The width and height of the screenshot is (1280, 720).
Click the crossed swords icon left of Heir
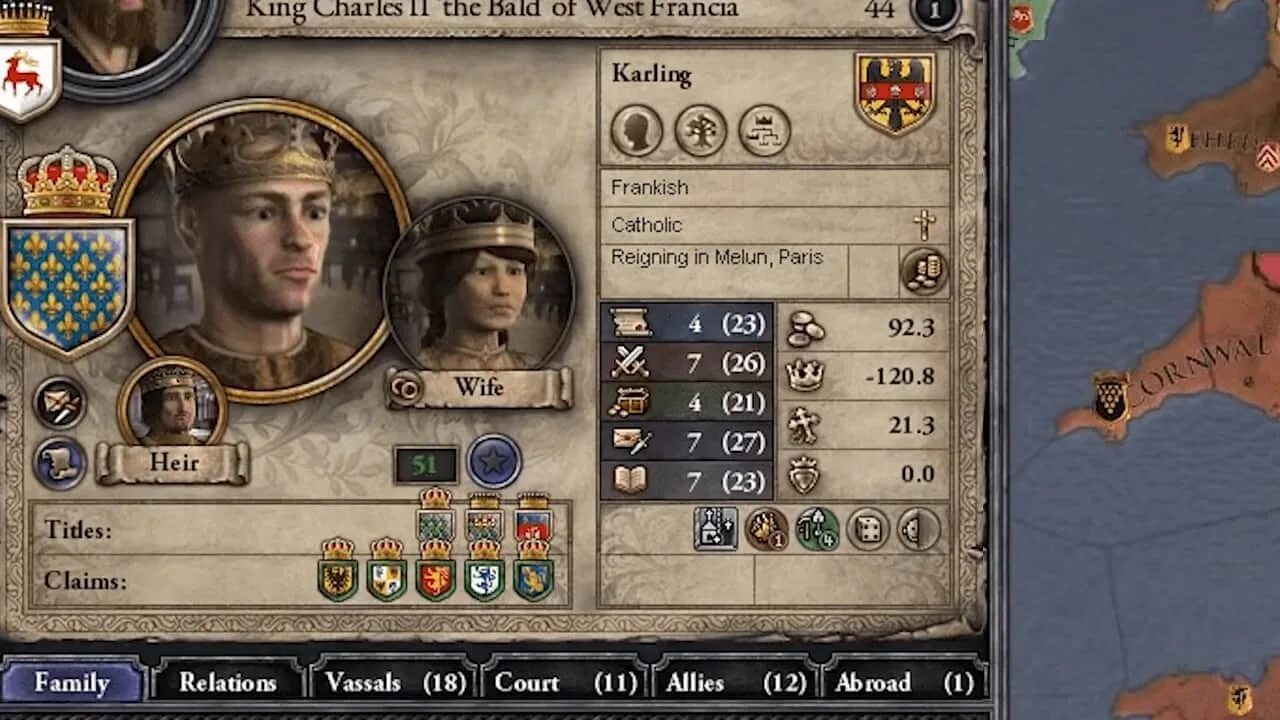click(60, 403)
